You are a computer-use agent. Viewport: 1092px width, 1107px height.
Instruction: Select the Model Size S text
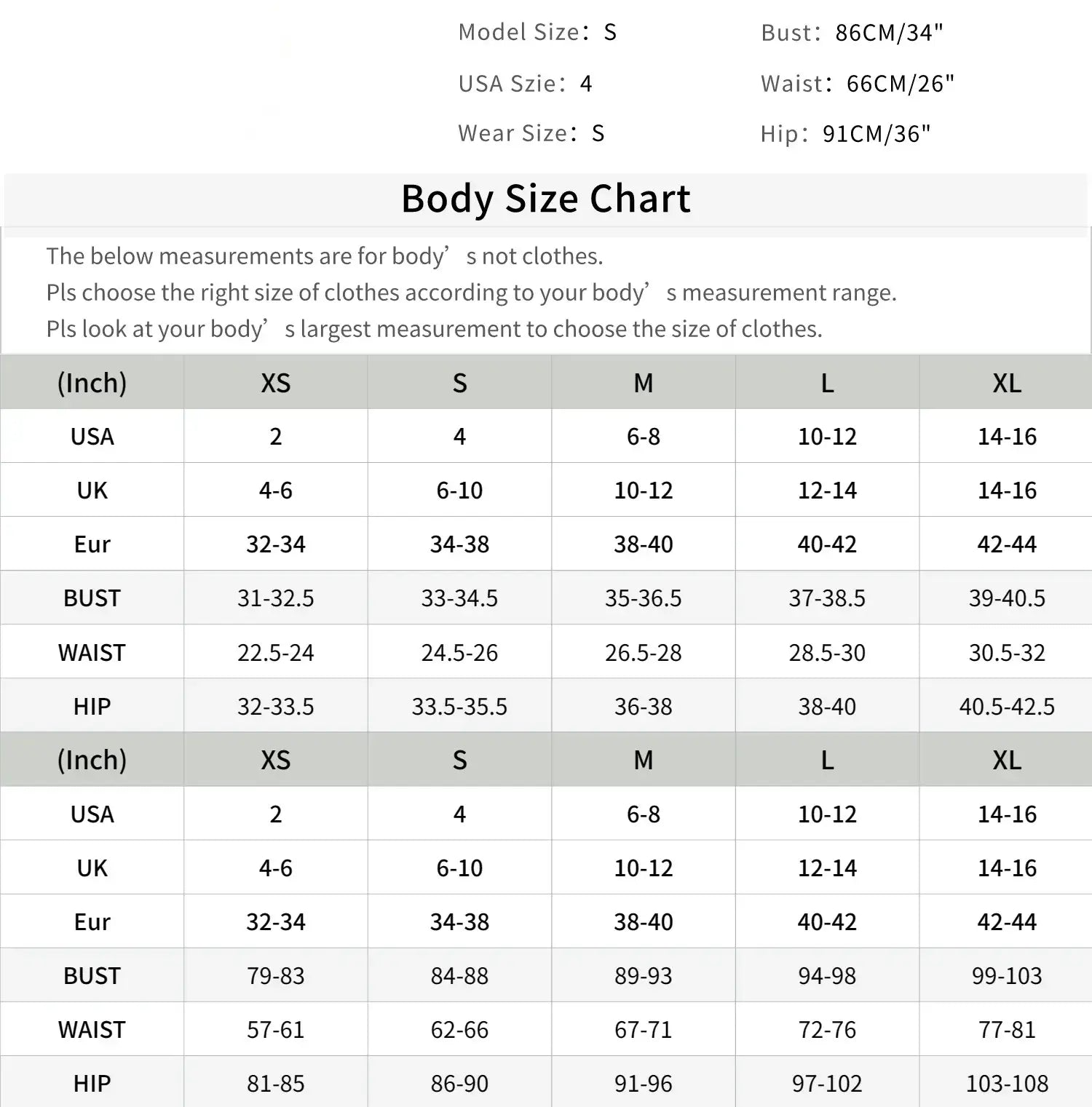[x=537, y=32]
